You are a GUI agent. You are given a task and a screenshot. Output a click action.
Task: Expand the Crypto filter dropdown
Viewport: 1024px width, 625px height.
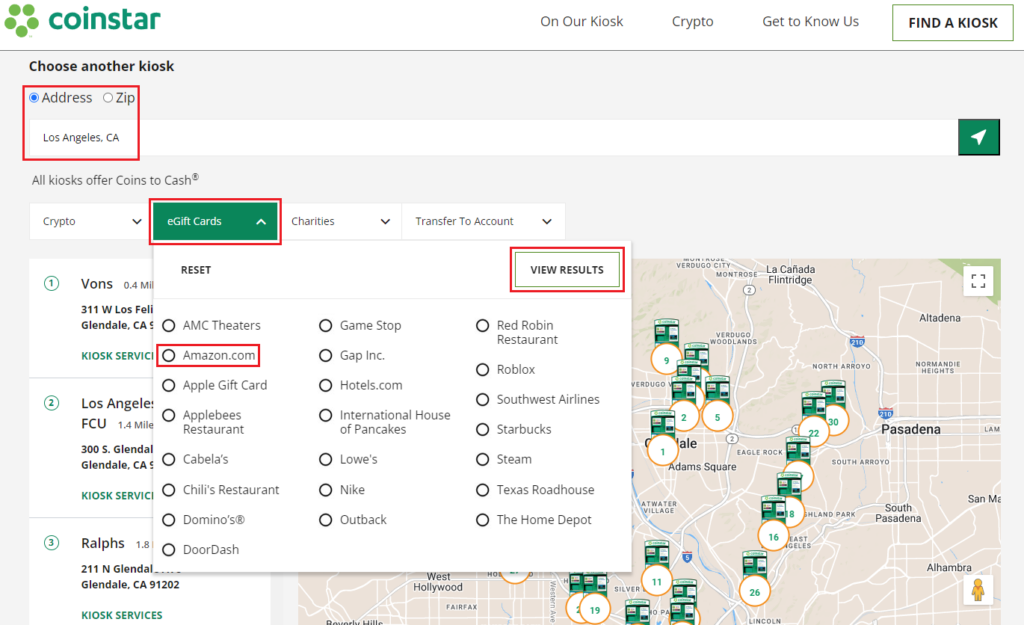click(90, 222)
